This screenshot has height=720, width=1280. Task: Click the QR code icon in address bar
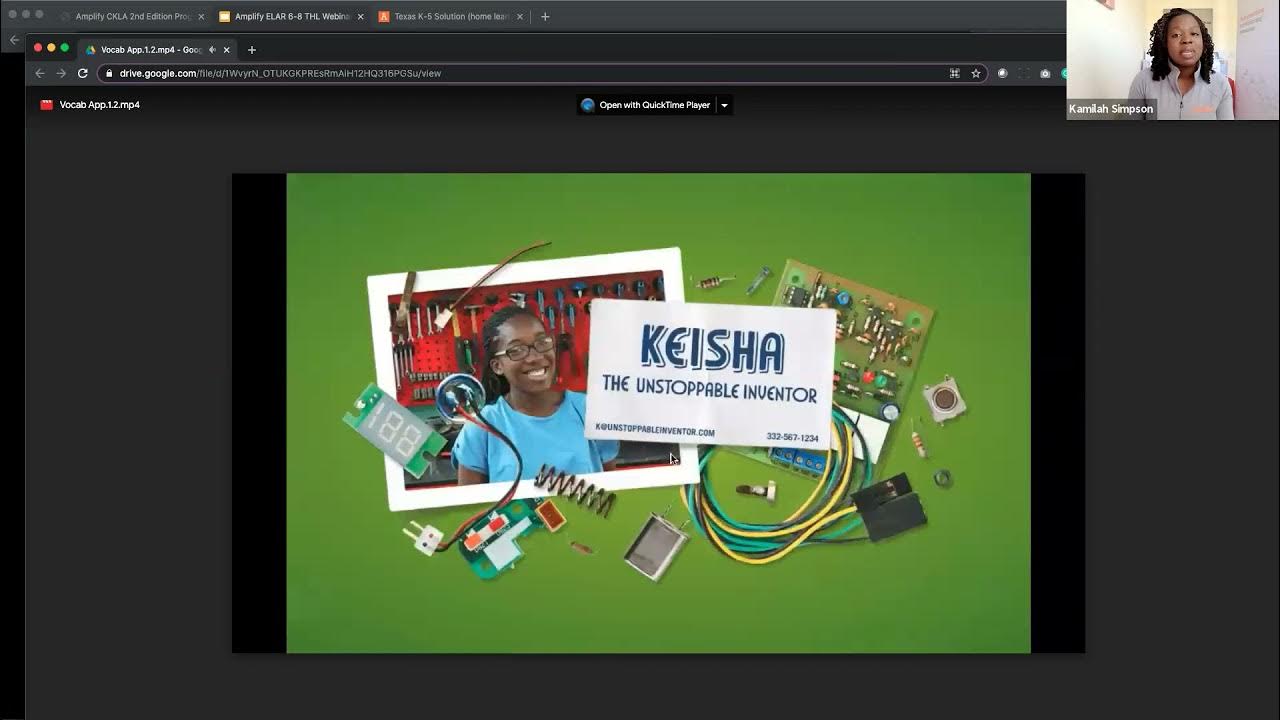[955, 73]
